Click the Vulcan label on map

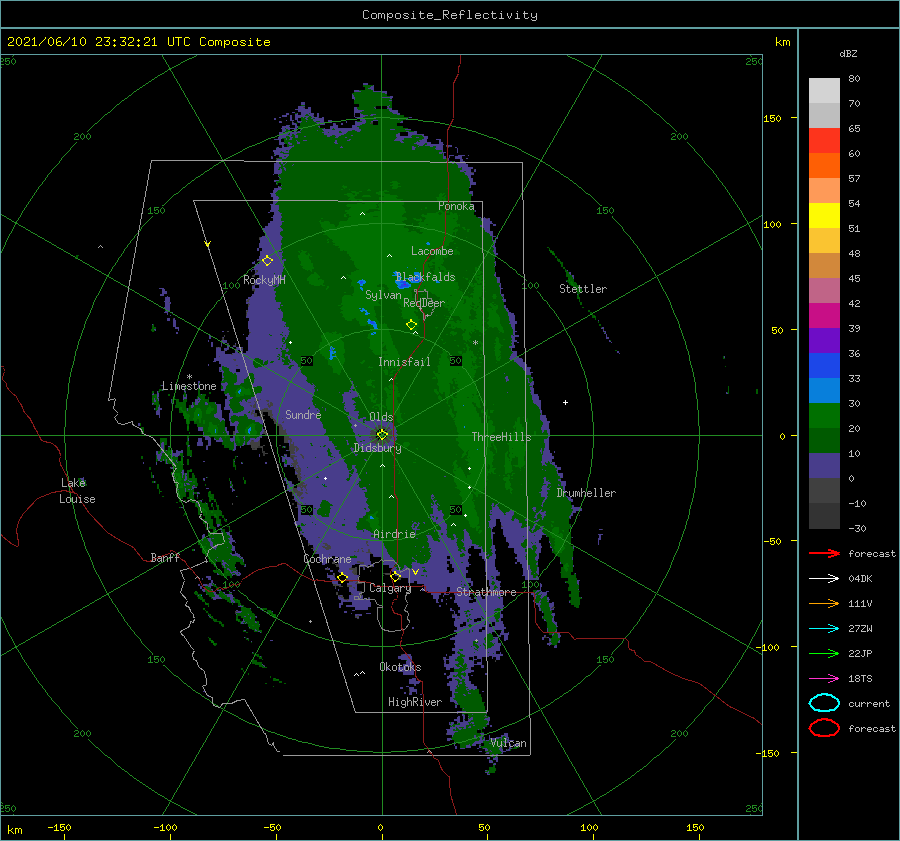coord(508,743)
